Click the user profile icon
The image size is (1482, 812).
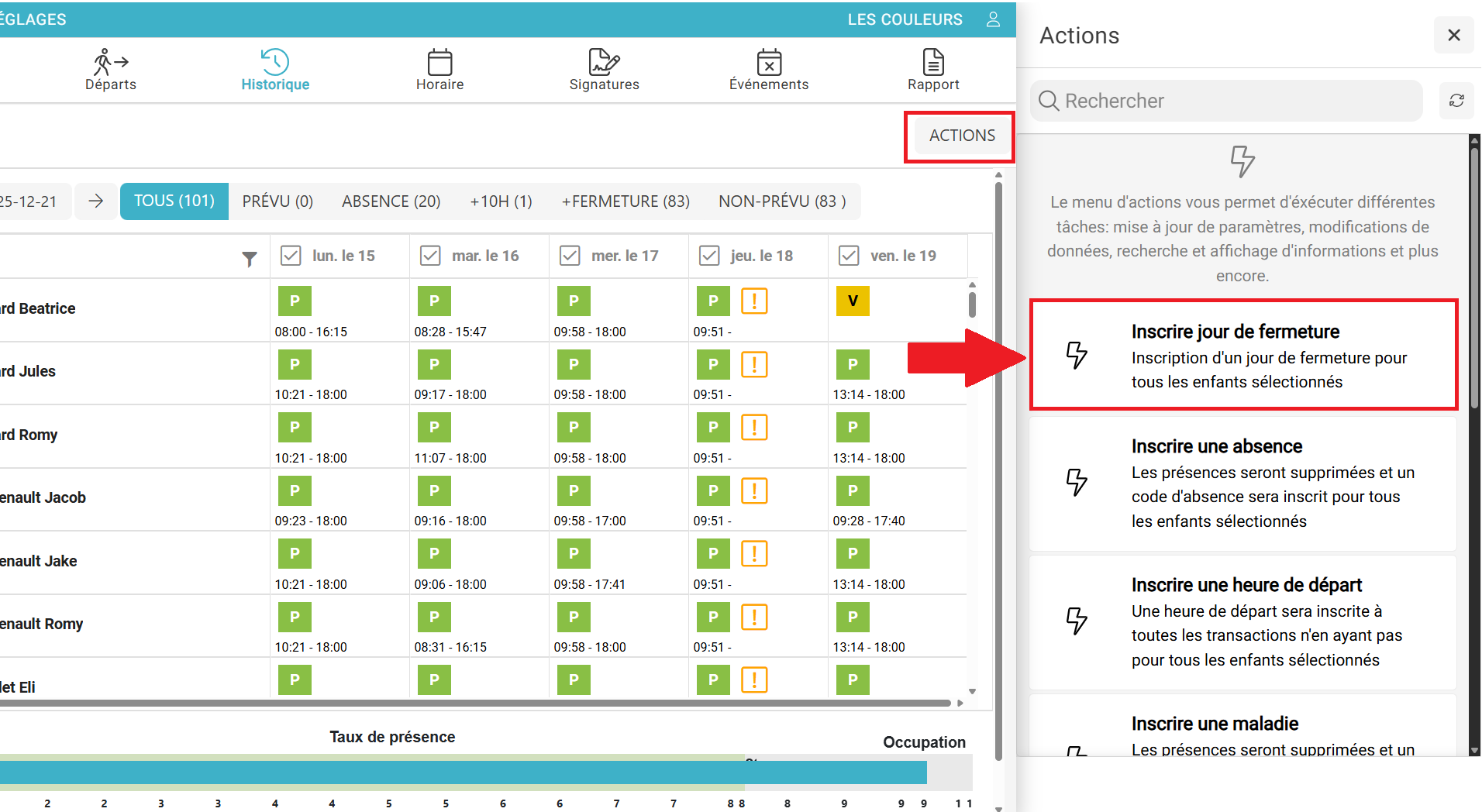993,19
